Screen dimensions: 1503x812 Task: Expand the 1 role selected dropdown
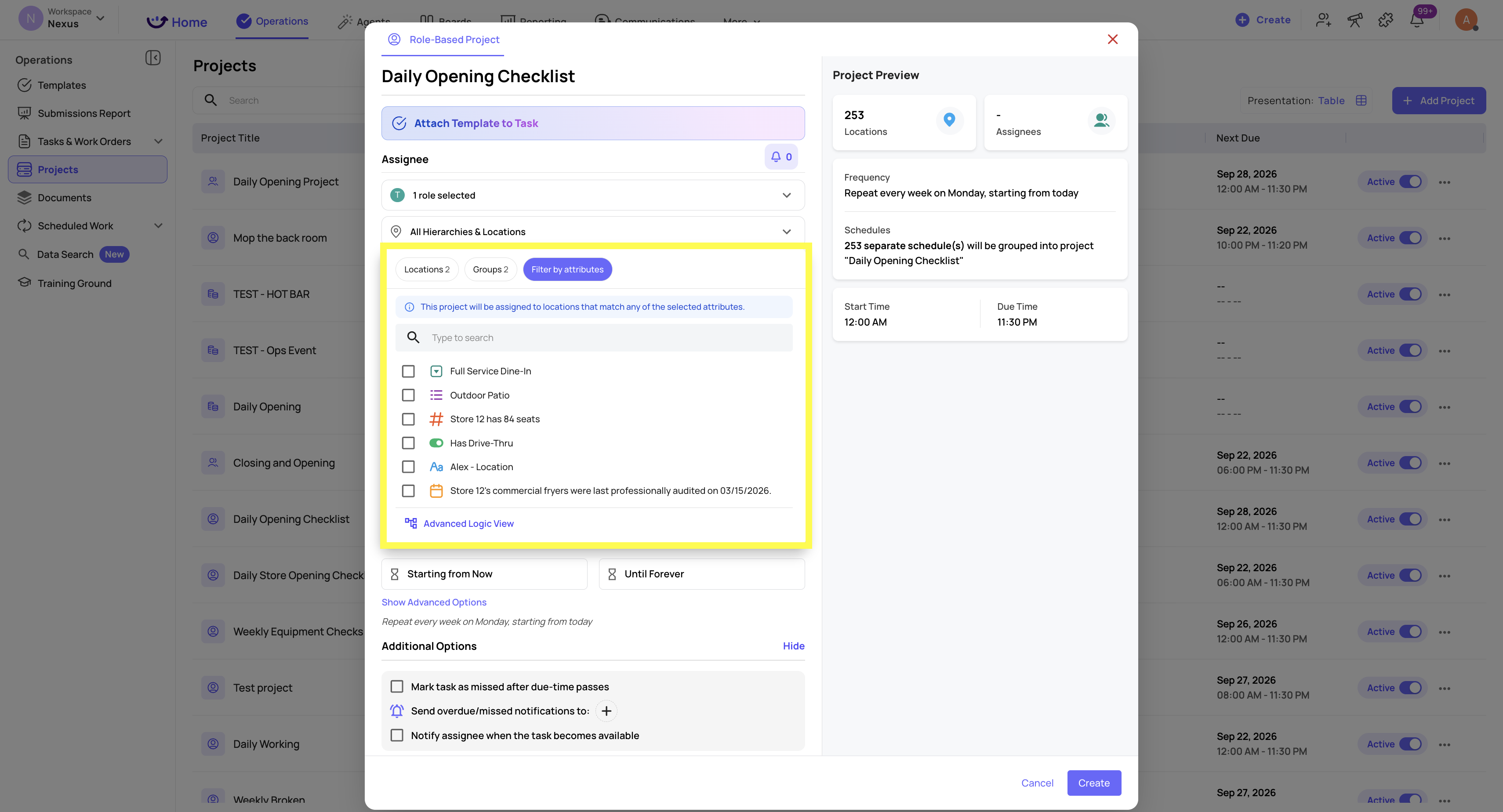point(593,196)
